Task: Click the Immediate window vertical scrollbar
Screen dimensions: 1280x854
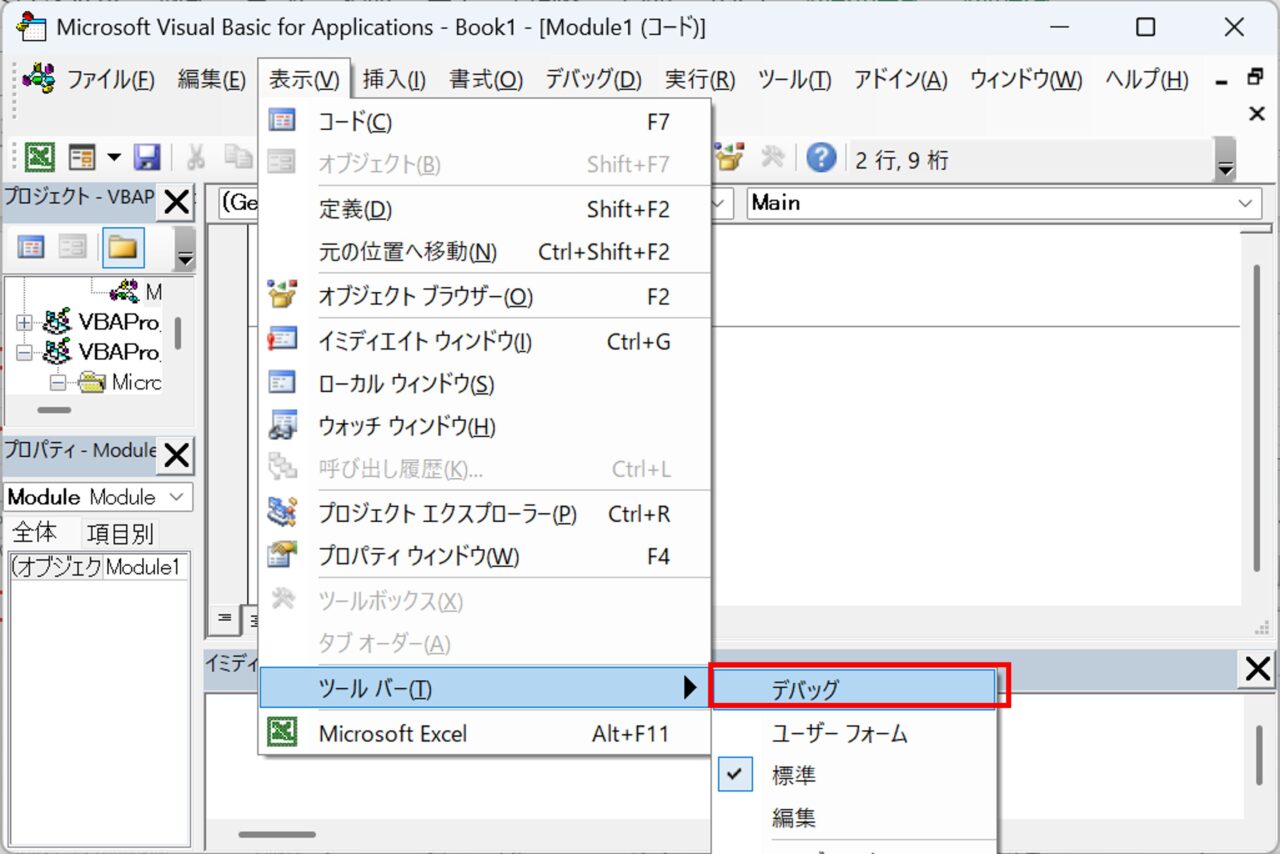Action: click(1259, 754)
